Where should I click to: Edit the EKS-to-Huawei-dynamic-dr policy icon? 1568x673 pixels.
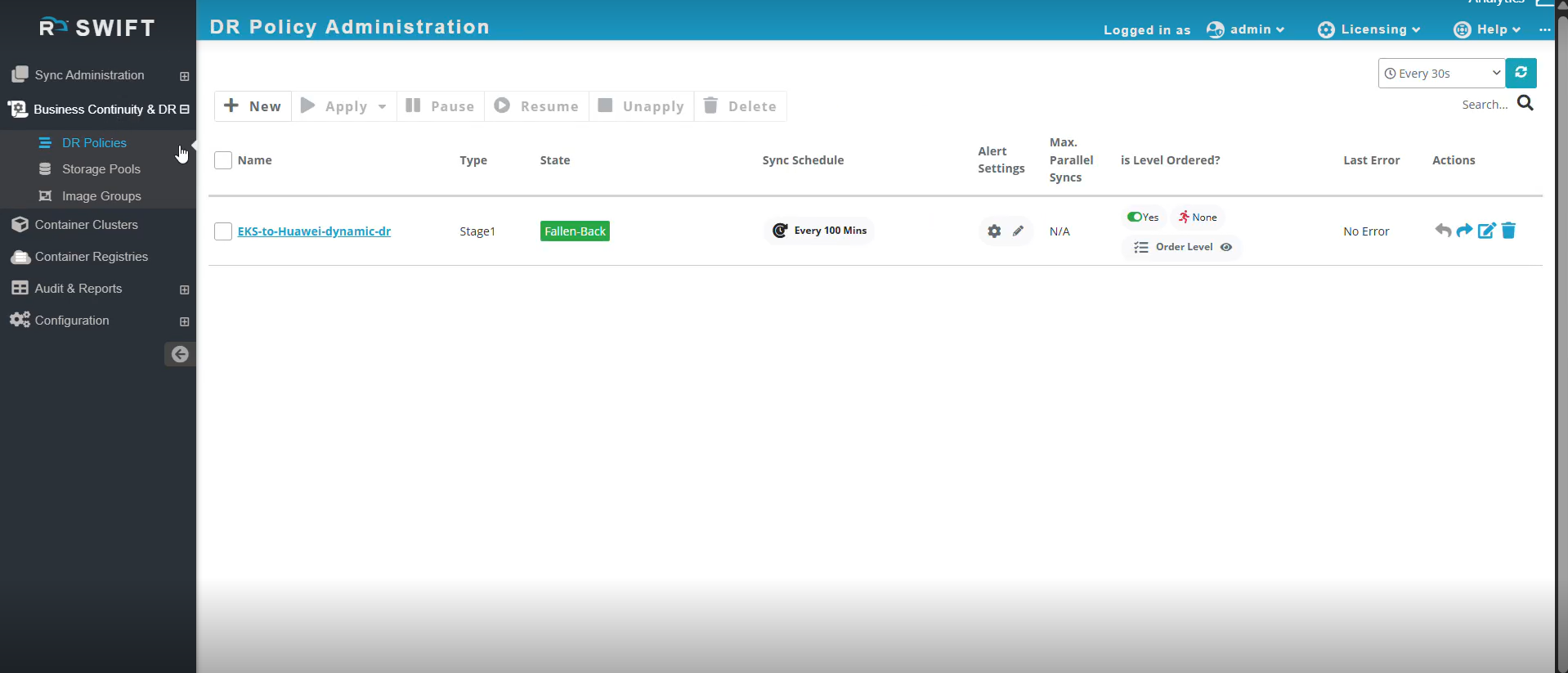(x=1486, y=231)
